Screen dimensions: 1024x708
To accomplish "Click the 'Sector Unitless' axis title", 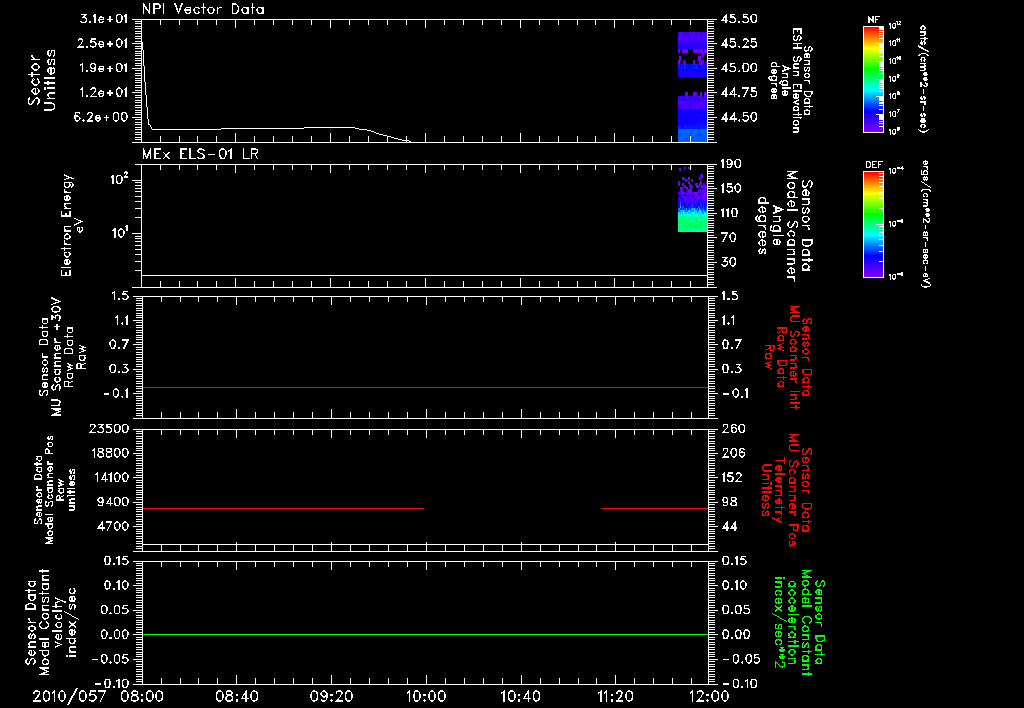I will click(42, 80).
